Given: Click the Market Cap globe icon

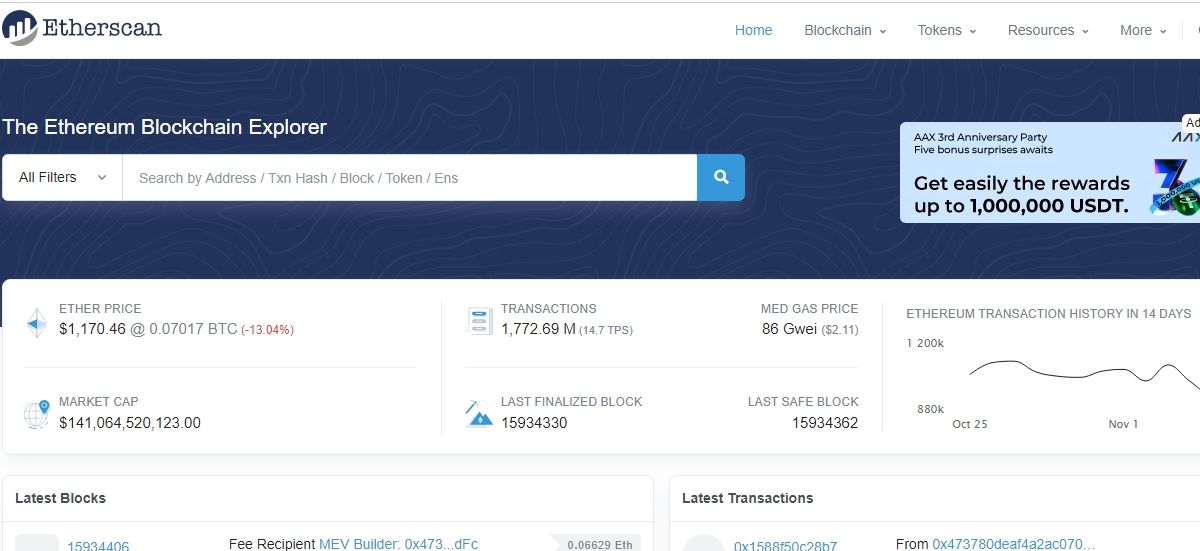Looking at the screenshot, I should (37, 413).
